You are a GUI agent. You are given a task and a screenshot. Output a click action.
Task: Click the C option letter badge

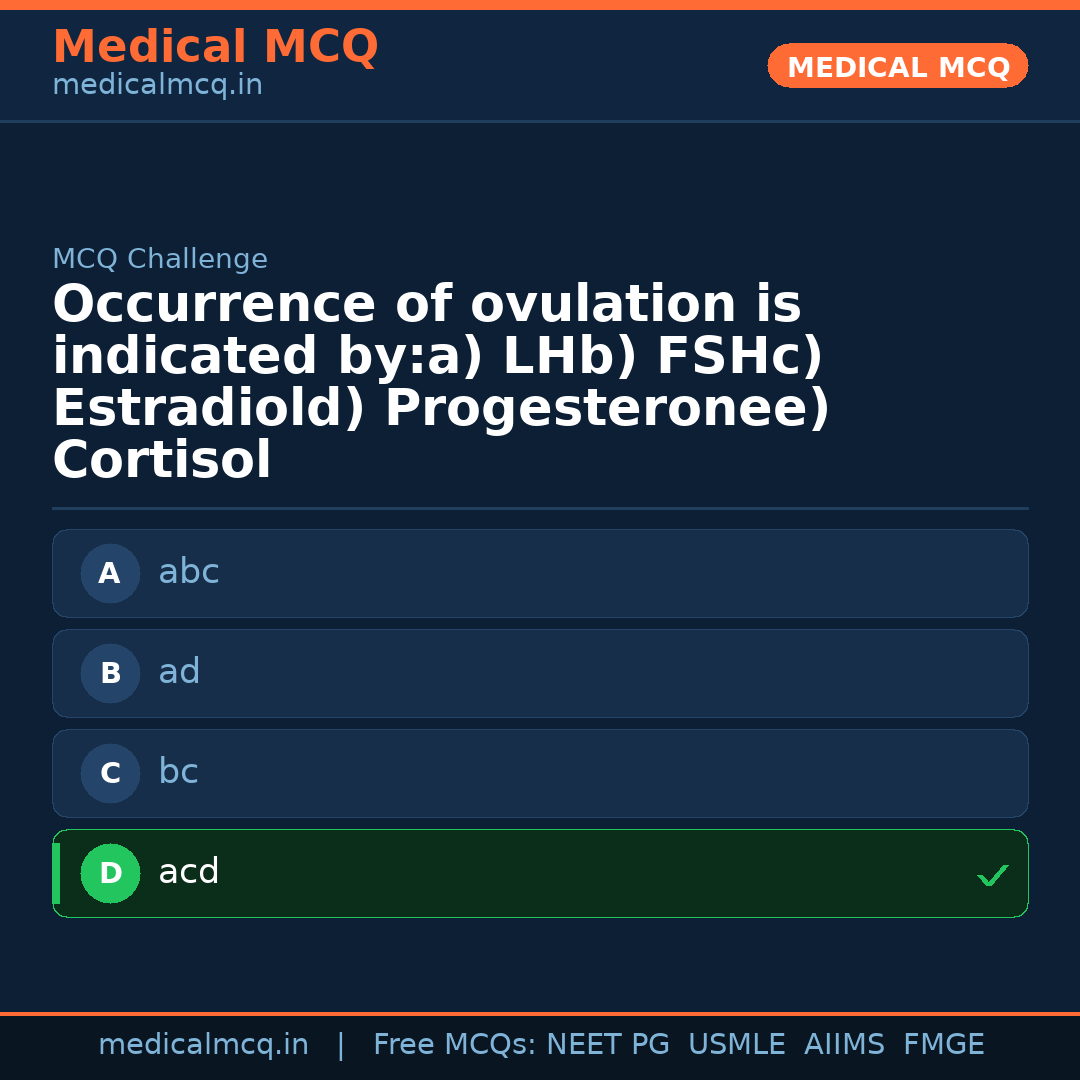click(110, 773)
